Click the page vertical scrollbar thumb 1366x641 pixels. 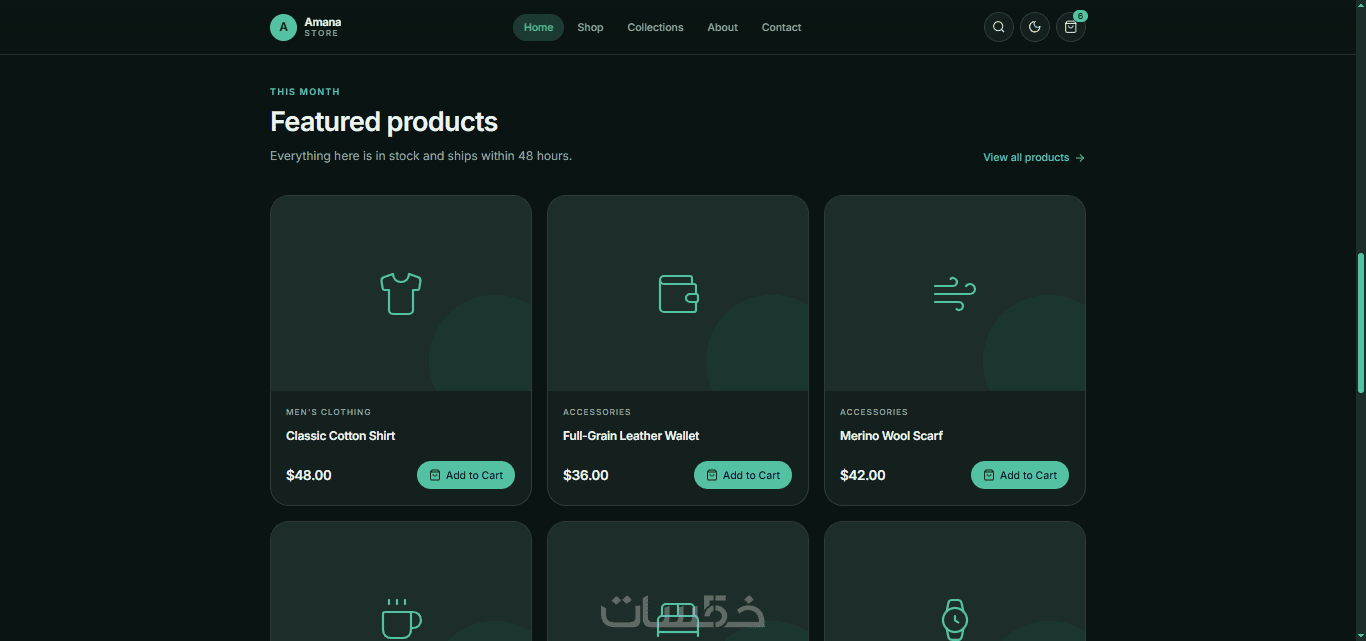(x=1360, y=322)
